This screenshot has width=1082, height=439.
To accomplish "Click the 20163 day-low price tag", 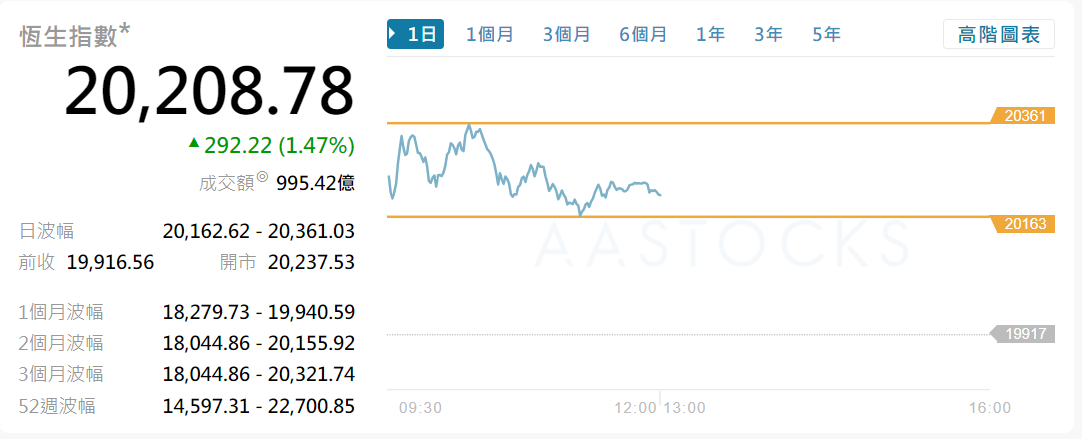I will click(x=1021, y=224).
